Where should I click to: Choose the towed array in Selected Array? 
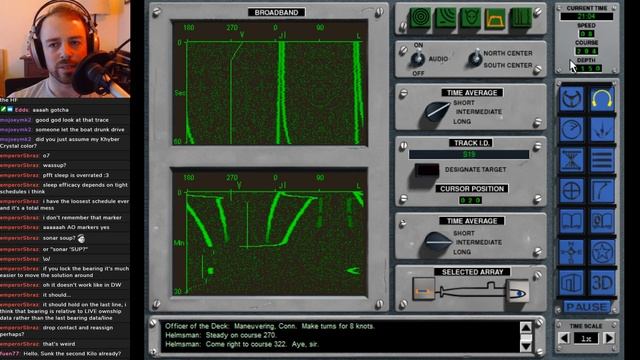point(424,290)
